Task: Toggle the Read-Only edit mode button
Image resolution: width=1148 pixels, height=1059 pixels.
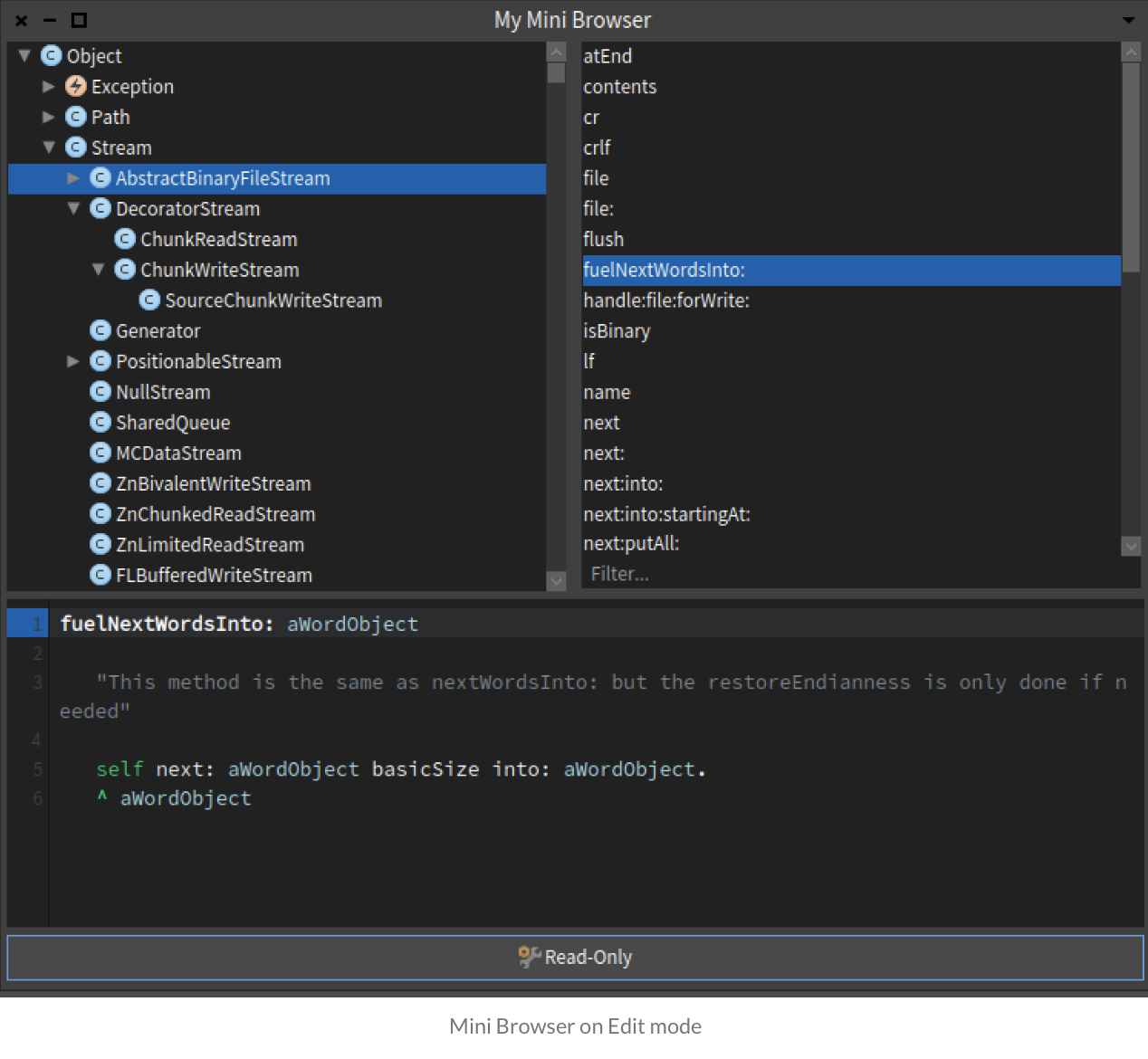Action: pyautogui.click(x=575, y=958)
